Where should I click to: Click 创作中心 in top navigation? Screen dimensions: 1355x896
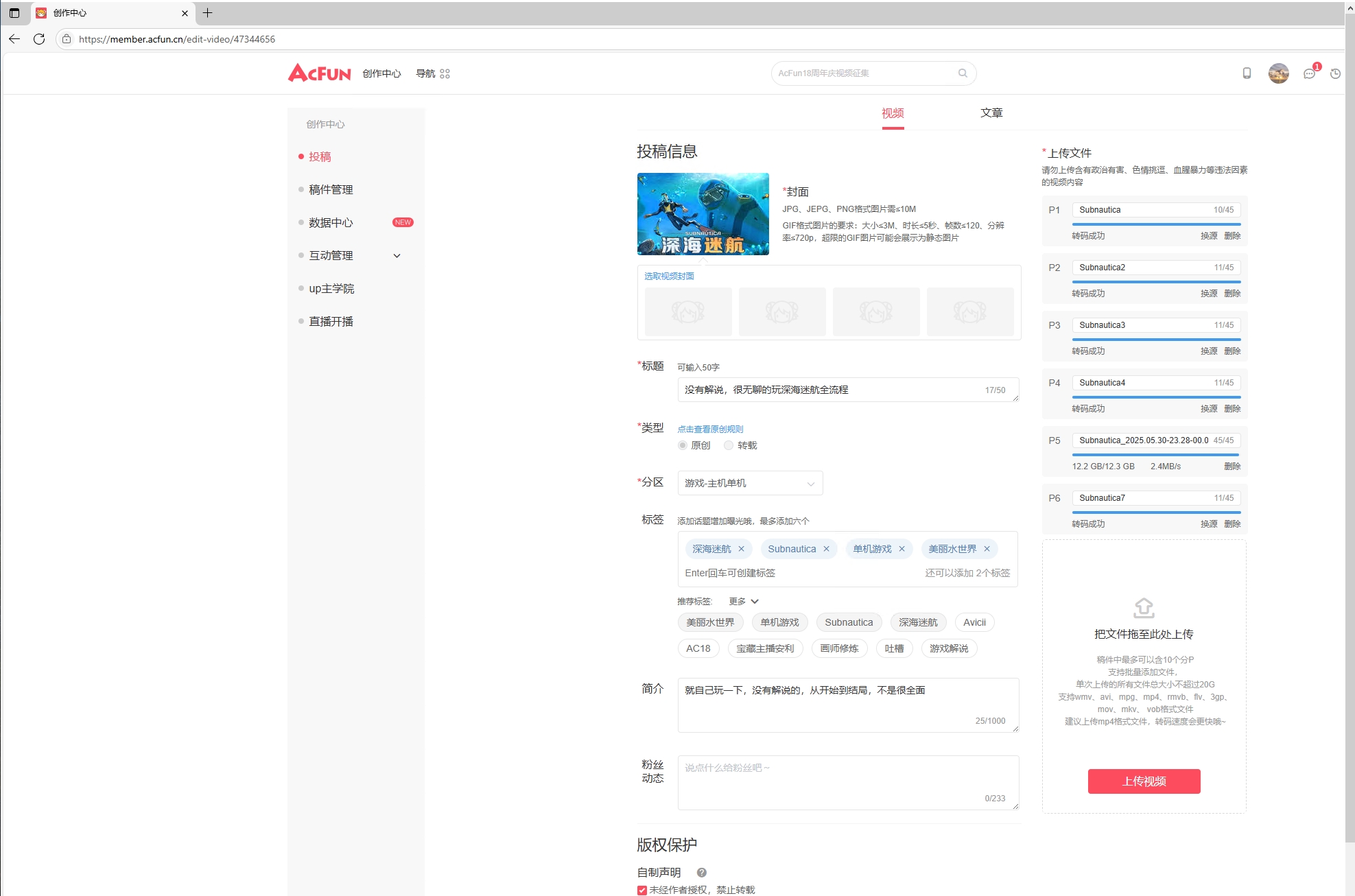[381, 73]
